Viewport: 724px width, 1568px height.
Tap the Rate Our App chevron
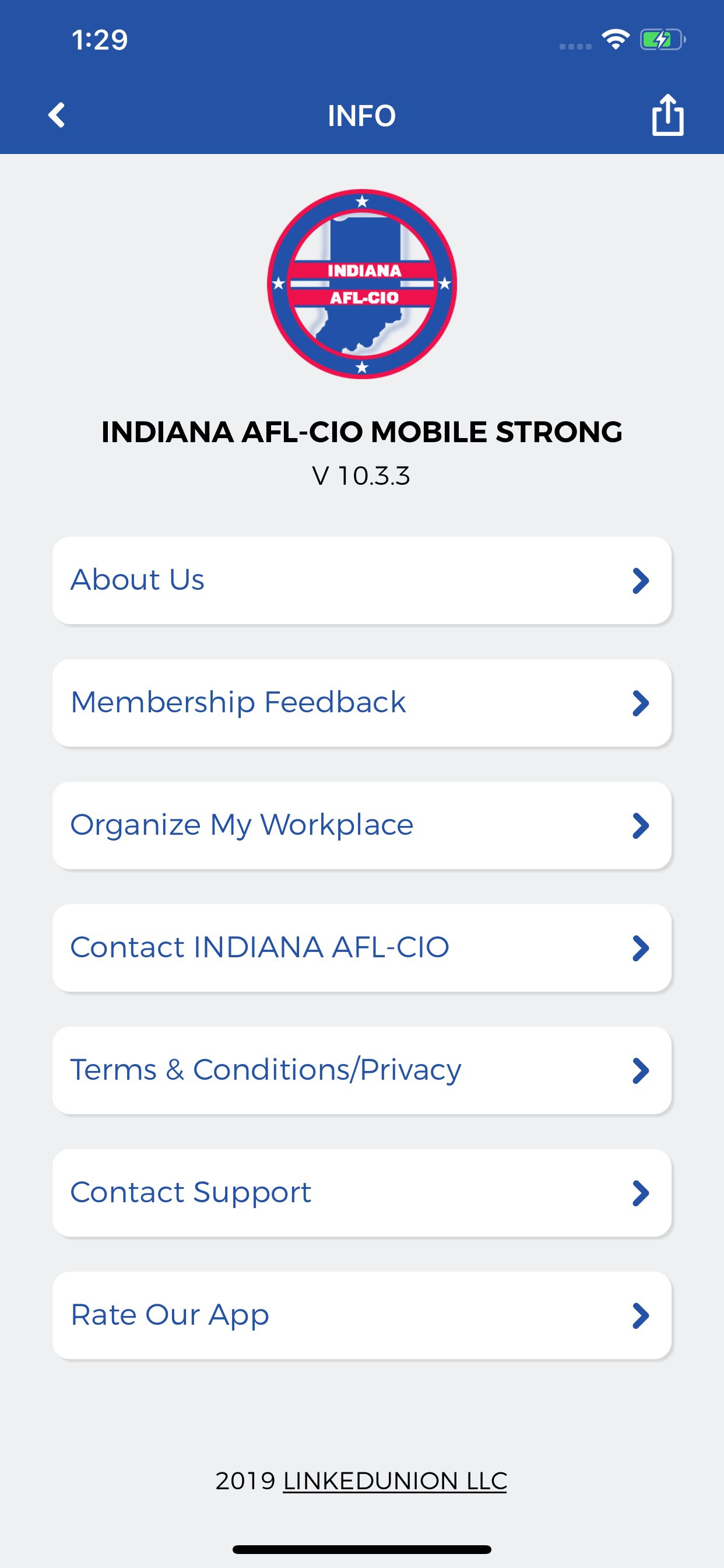pos(641,1315)
